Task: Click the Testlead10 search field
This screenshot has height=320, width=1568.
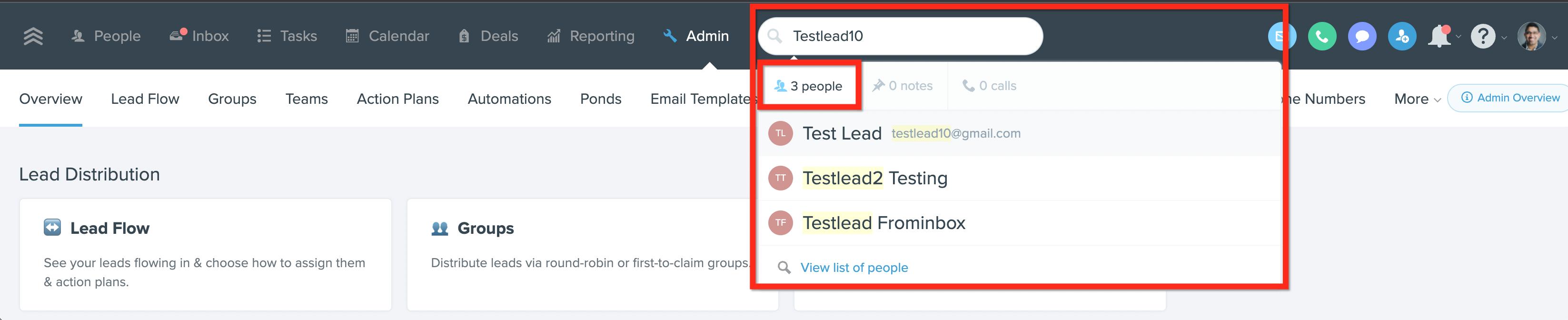Action: click(x=900, y=36)
